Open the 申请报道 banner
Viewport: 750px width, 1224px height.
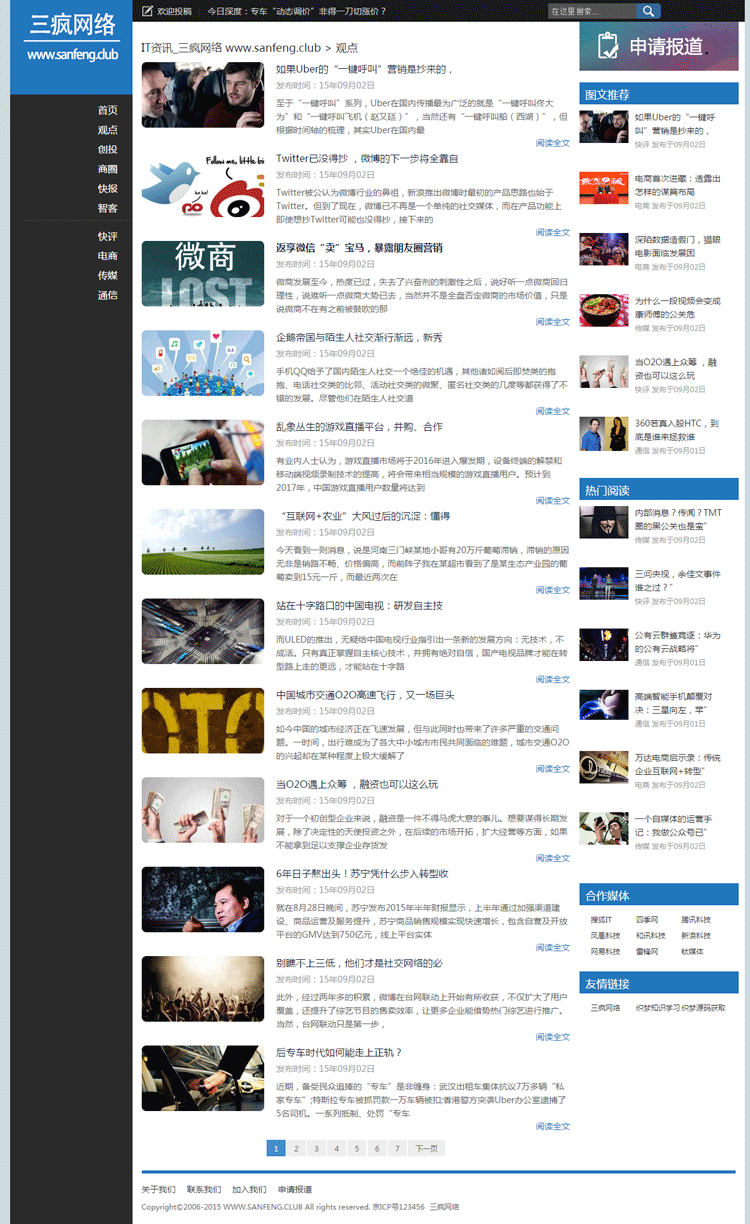coord(658,46)
